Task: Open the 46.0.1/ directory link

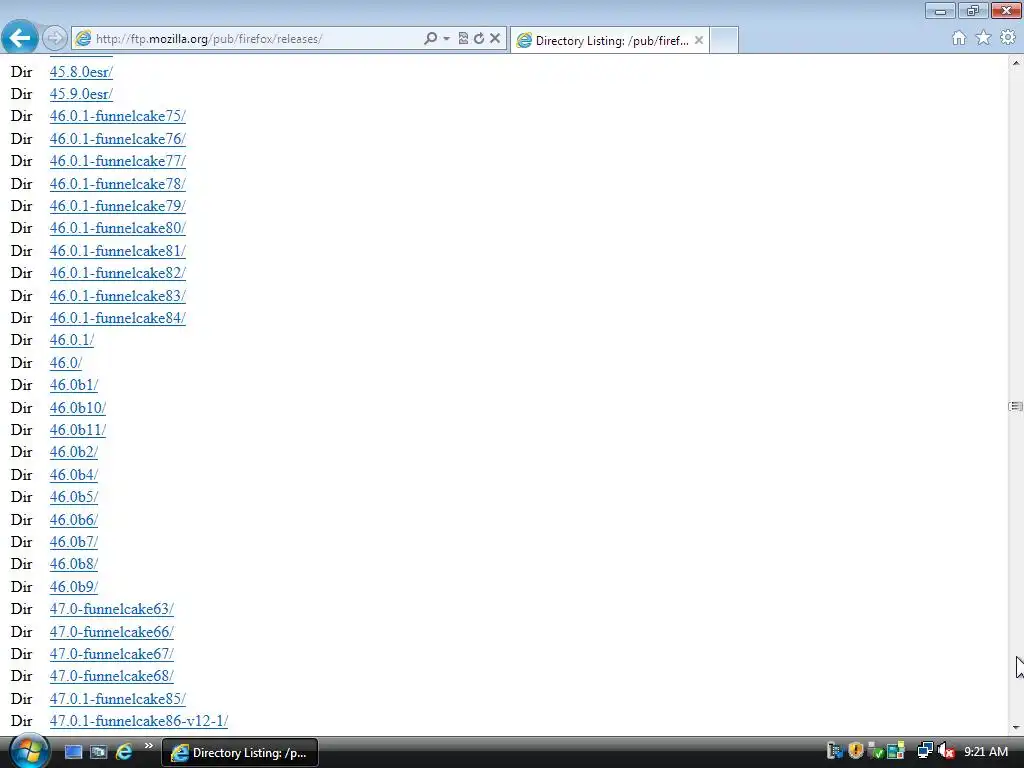Action: (x=72, y=341)
